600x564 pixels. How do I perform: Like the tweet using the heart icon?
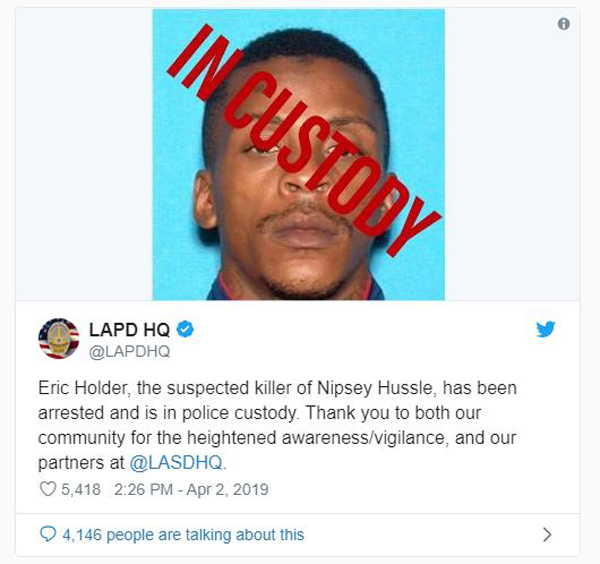pyautogui.click(x=48, y=489)
